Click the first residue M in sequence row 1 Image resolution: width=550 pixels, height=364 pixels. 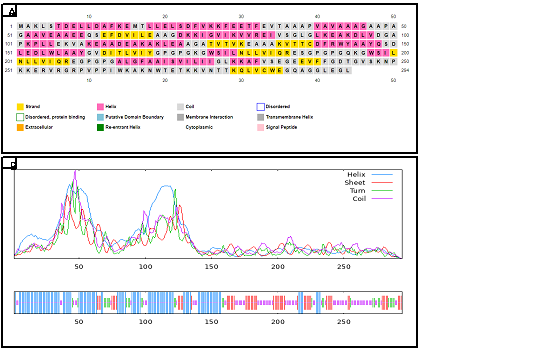pos(21,26)
